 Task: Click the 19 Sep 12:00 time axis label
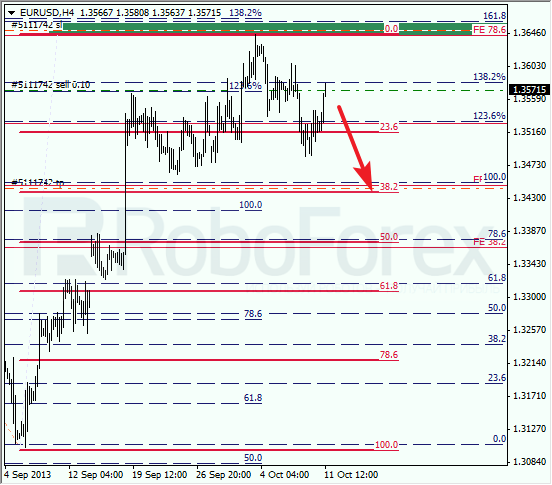click(159, 475)
